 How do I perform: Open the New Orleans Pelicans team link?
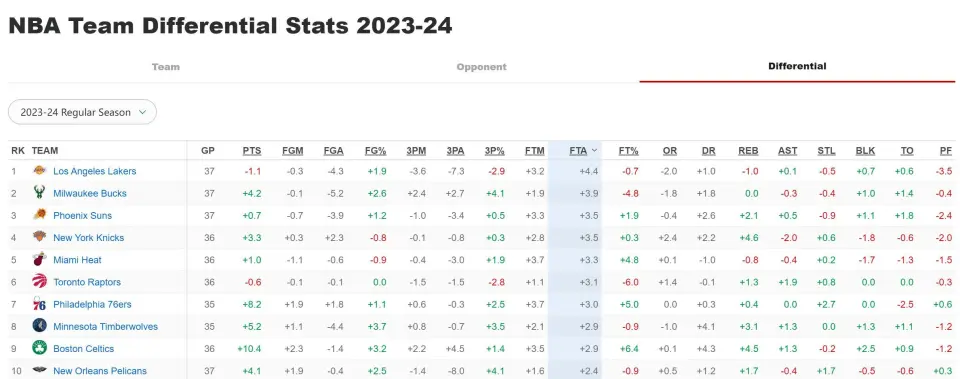click(x=100, y=370)
